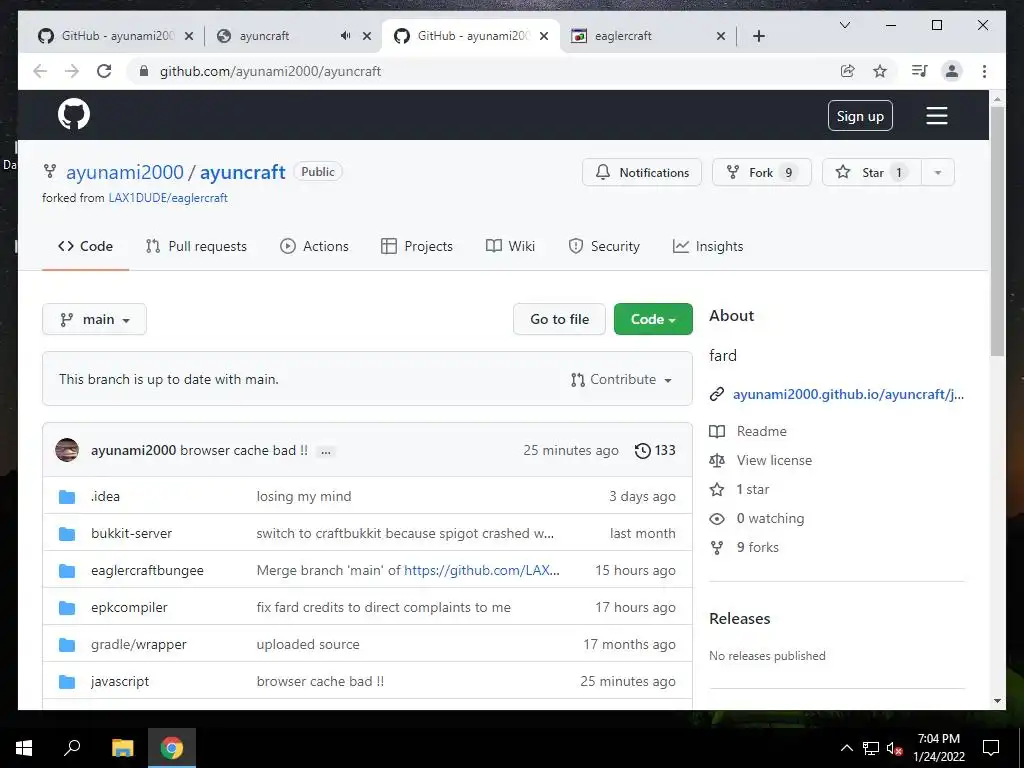Image resolution: width=1024 pixels, height=768 pixels.
Task: Open the epkcompiler folder icon
Action: point(67,608)
